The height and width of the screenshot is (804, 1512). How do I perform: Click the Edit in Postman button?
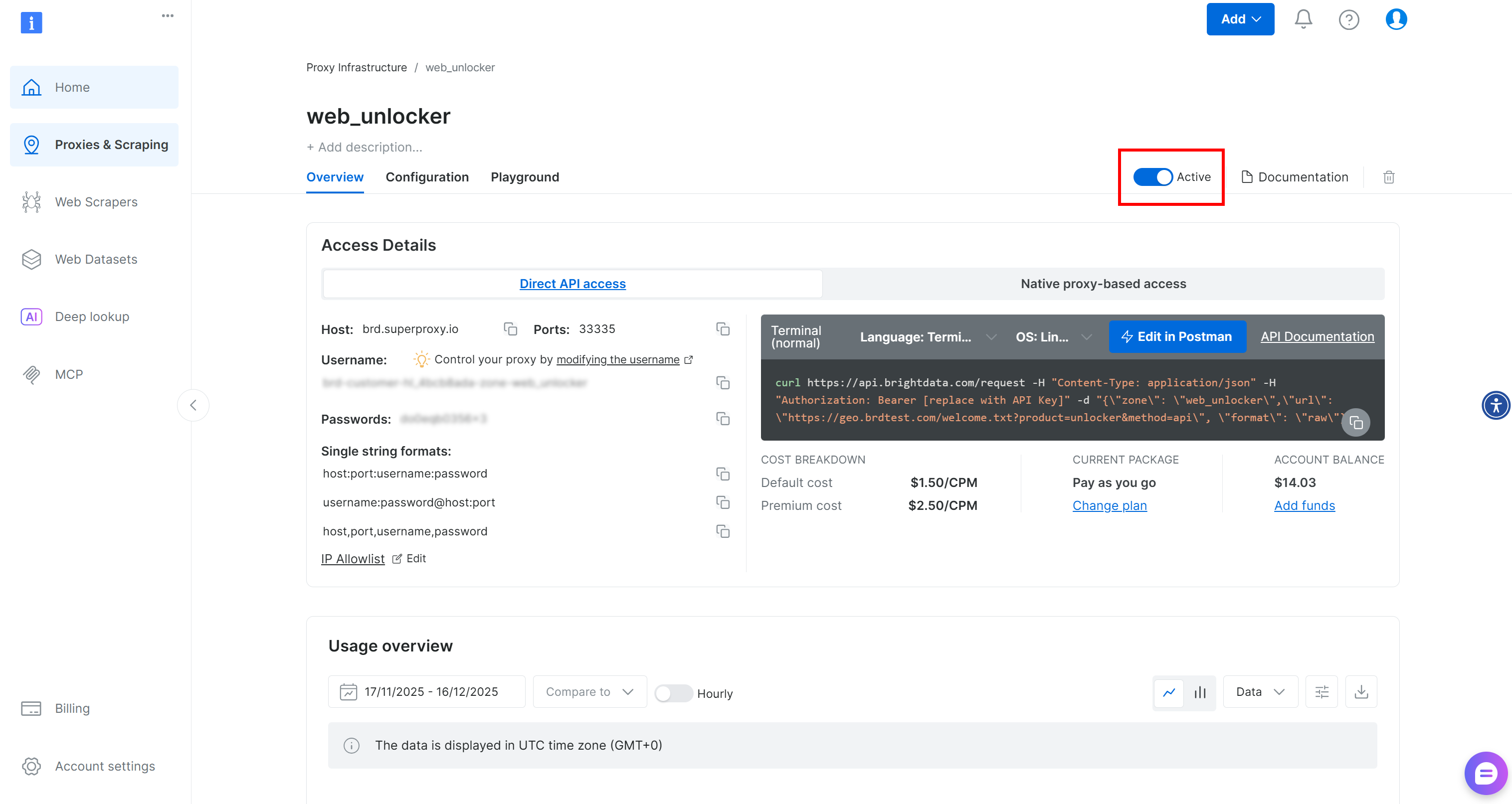(1177, 336)
